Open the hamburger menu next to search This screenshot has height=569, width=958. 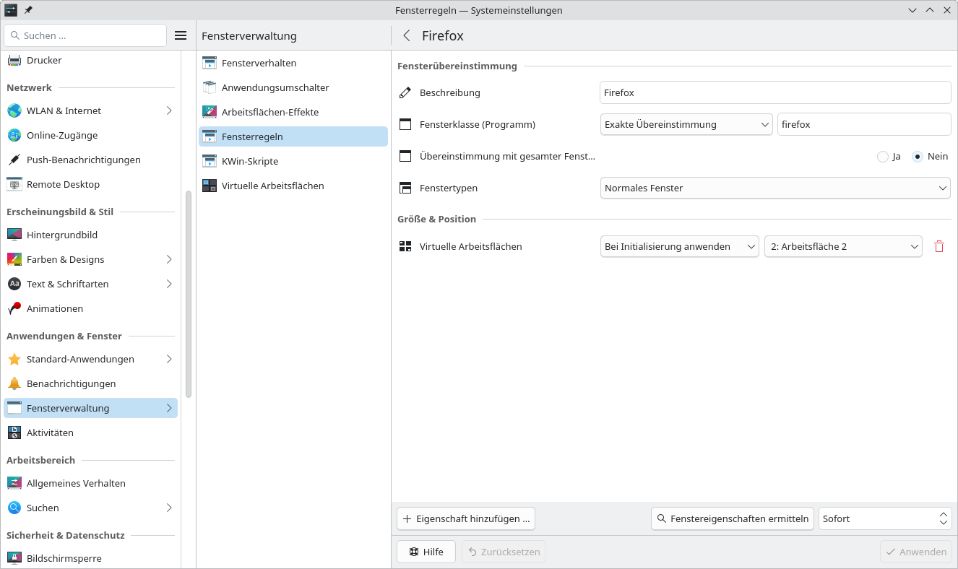[x=181, y=35]
